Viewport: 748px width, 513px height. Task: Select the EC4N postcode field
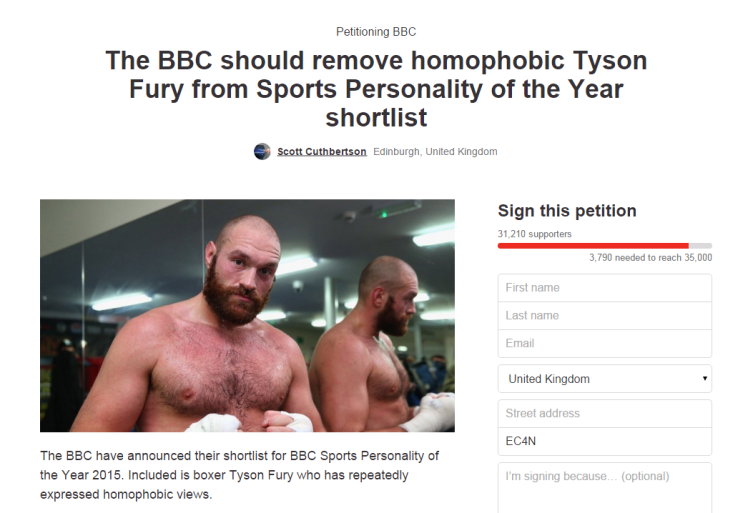click(x=604, y=441)
